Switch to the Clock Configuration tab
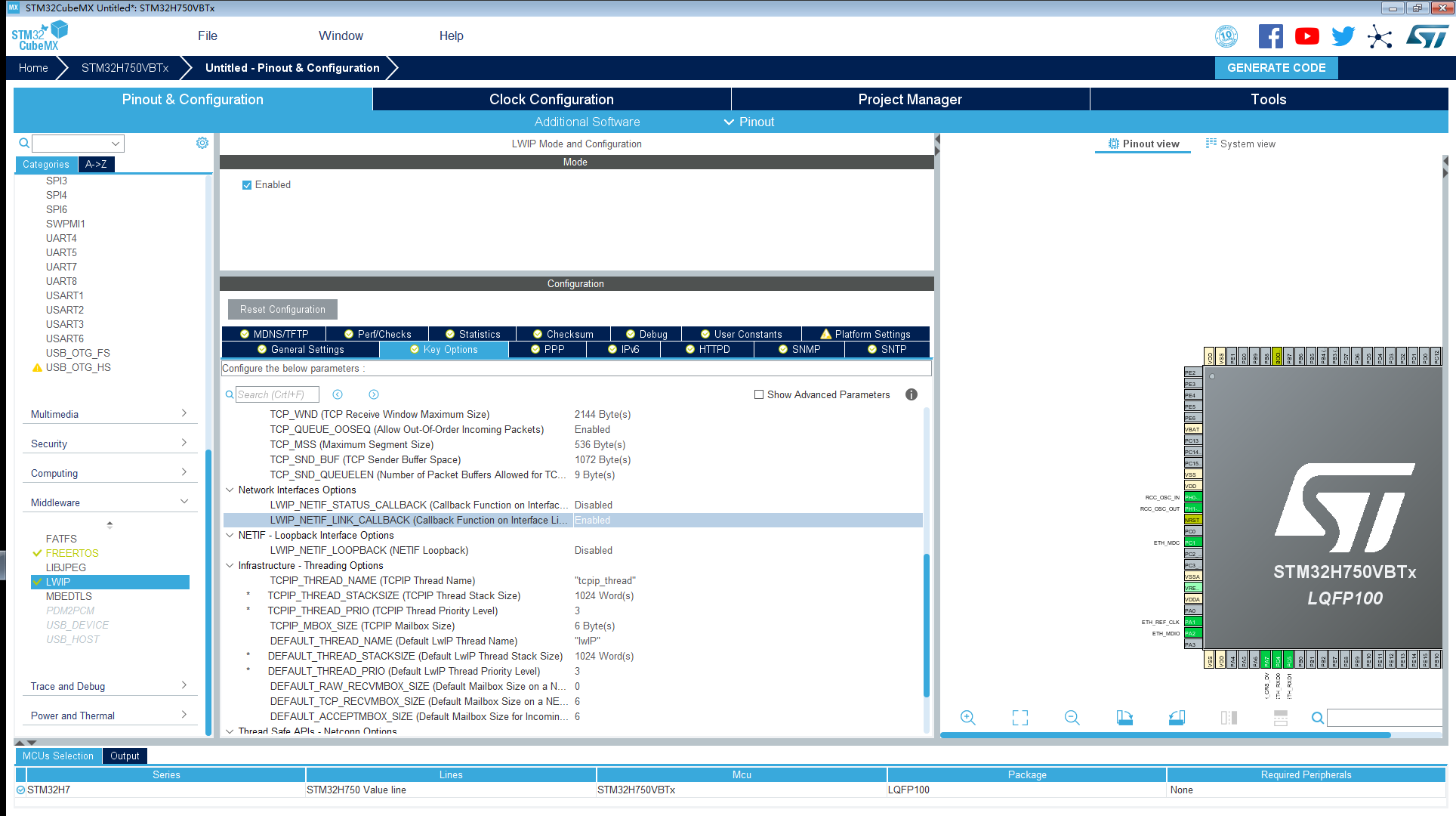Image resolution: width=1456 pixels, height=816 pixels. pos(551,100)
